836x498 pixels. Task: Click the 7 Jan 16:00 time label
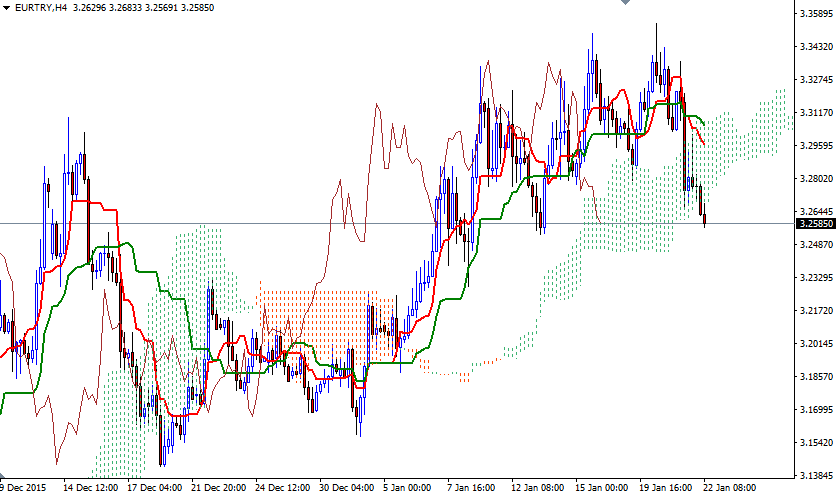[x=471, y=488]
